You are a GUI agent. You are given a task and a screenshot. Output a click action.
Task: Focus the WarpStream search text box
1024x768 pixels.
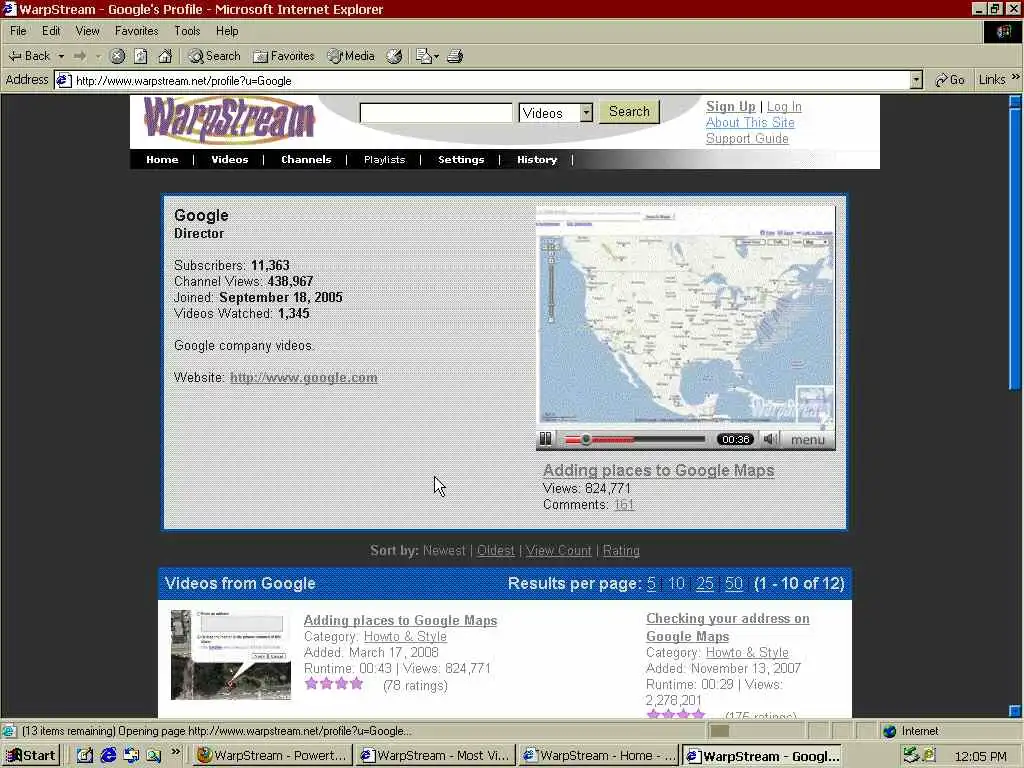(x=436, y=112)
